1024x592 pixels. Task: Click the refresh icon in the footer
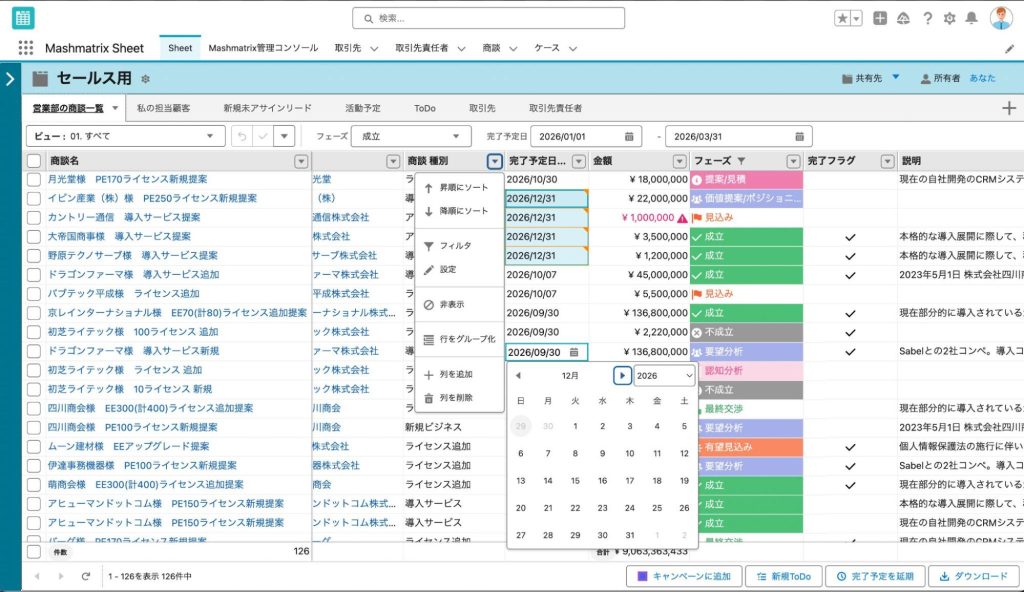tap(86, 576)
